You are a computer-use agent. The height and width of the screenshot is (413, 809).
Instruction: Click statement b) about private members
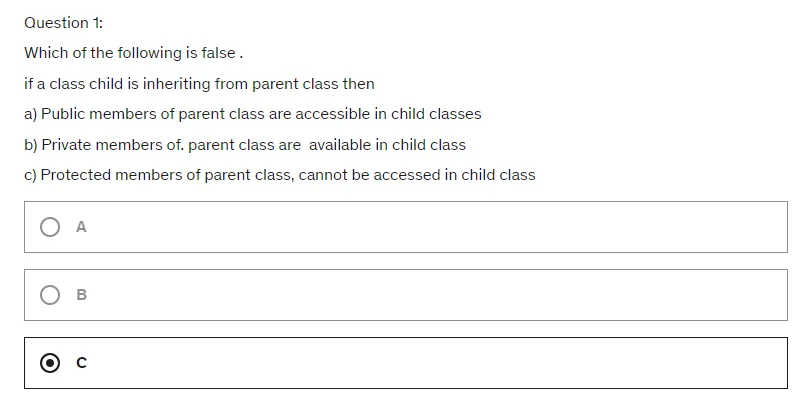[245, 144]
